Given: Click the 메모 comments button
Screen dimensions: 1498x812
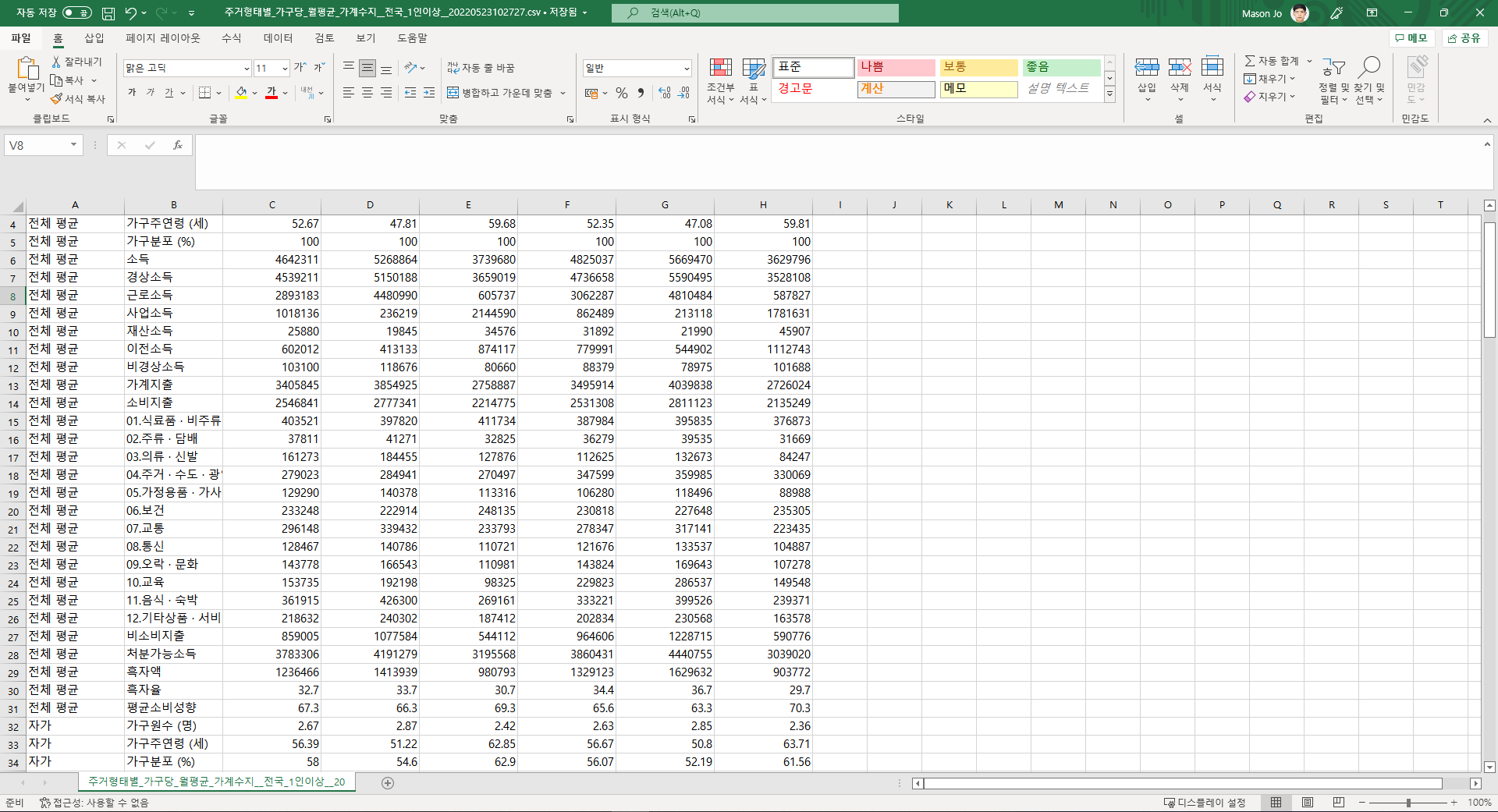Looking at the screenshot, I should coord(1411,38).
